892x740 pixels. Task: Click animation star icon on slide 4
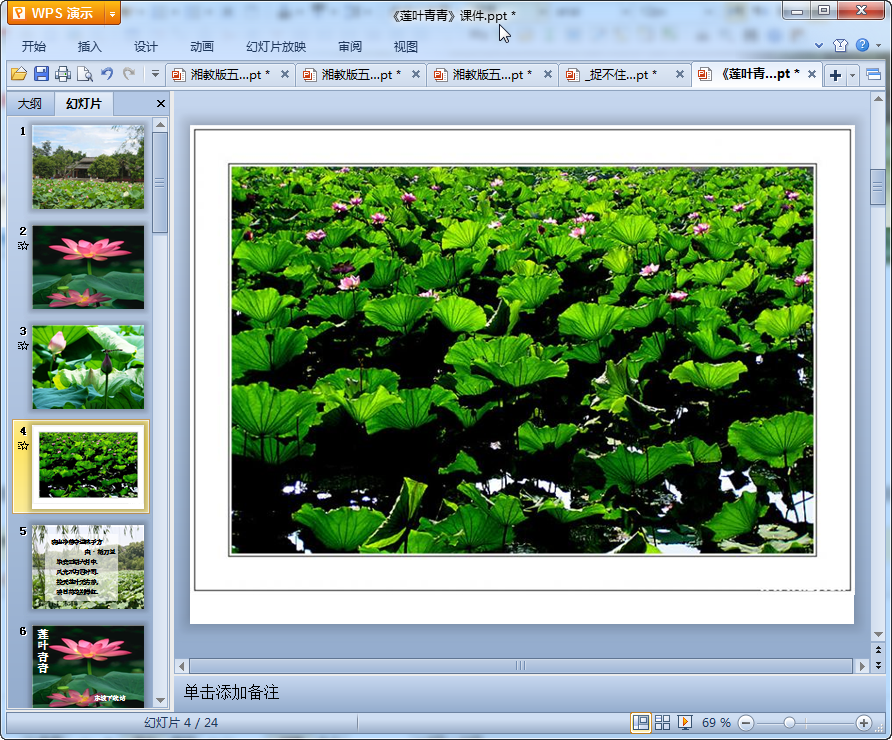tap(23, 445)
